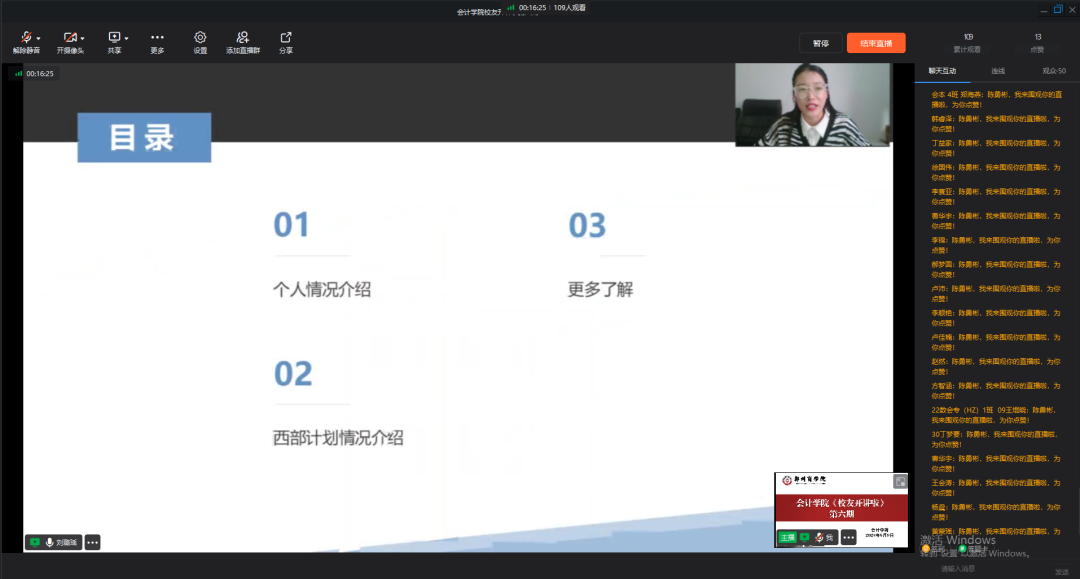Click the speaker's webcam video thumbnail
Viewport: 1080px width, 579px height.
812,105
